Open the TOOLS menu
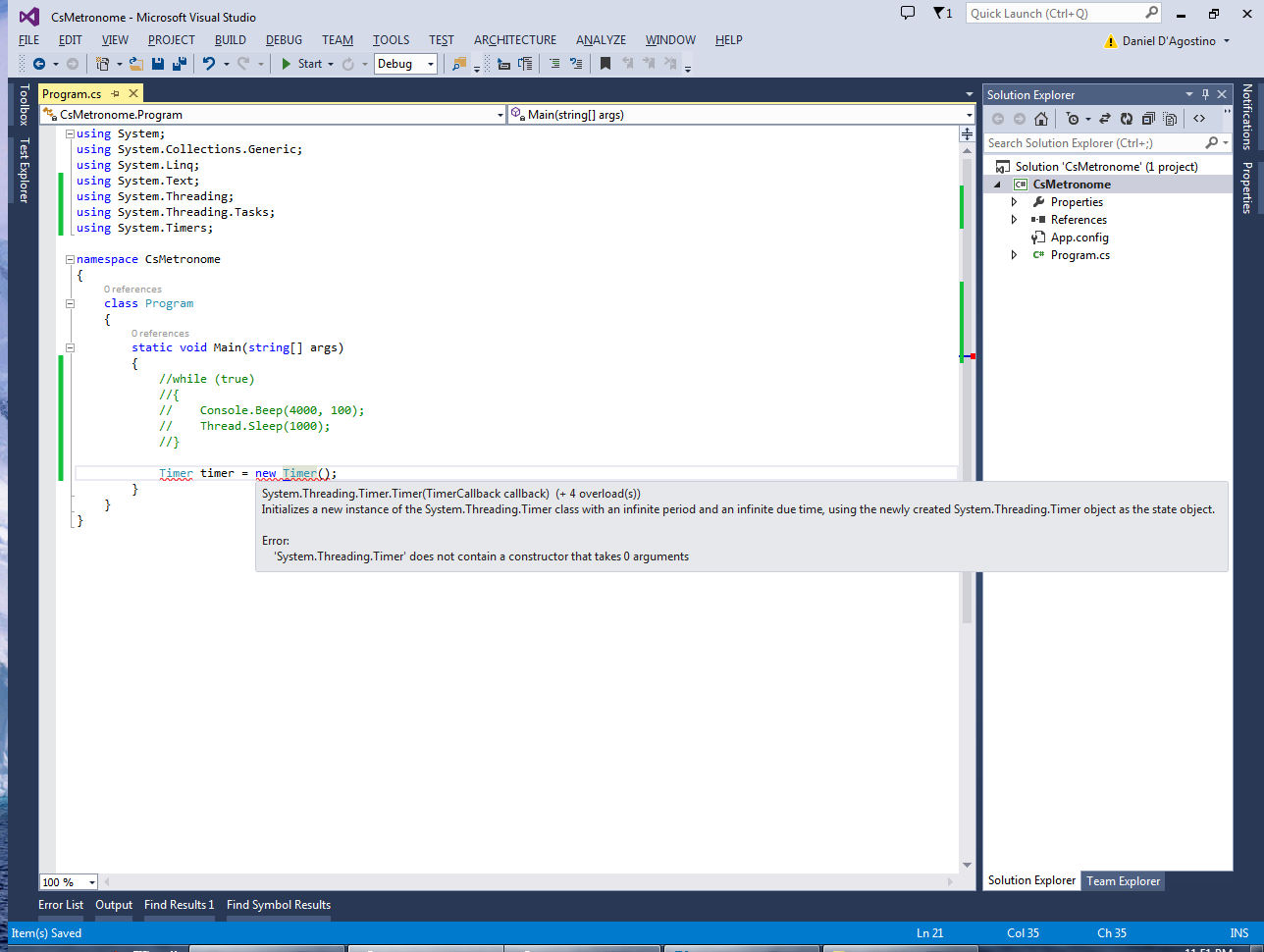 pyautogui.click(x=392, y=40)
